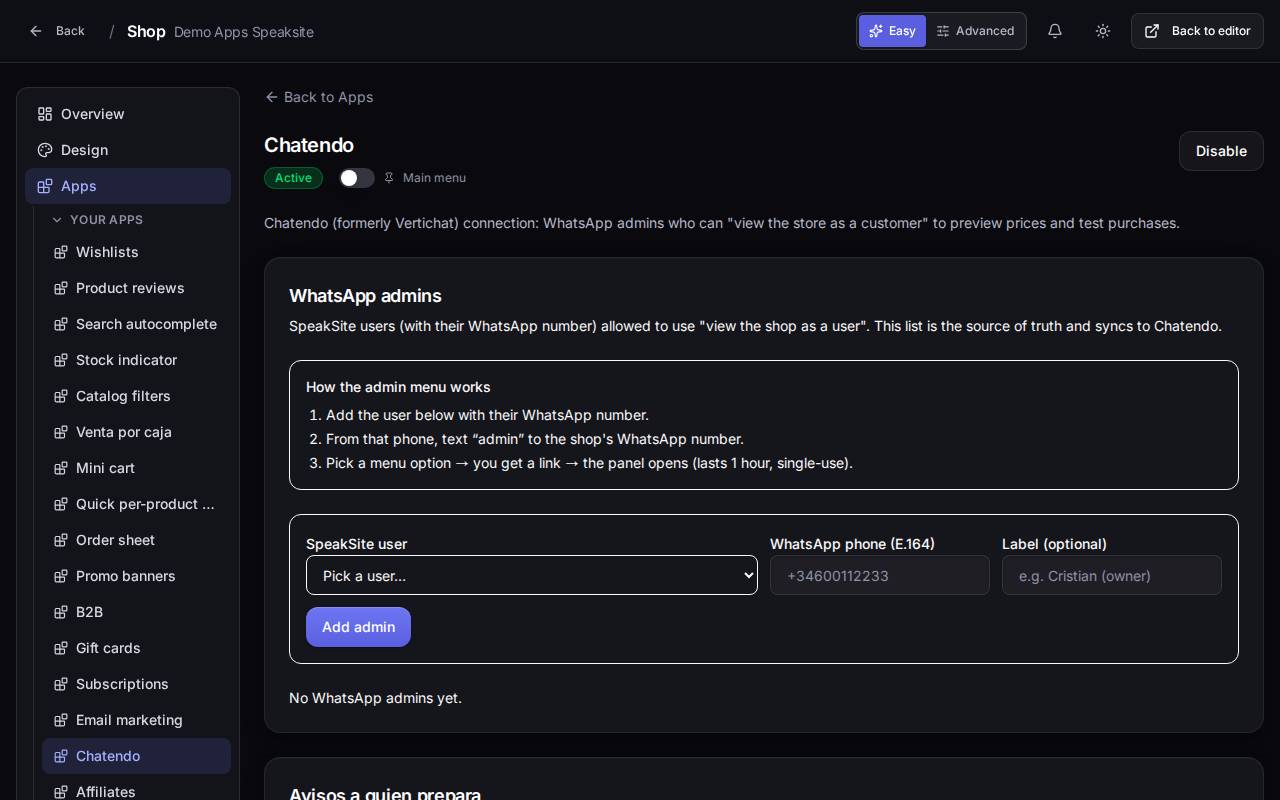Click the Shop breadcrumb title
Screen dimensions: 1280x800
click(x=146, y=31)
